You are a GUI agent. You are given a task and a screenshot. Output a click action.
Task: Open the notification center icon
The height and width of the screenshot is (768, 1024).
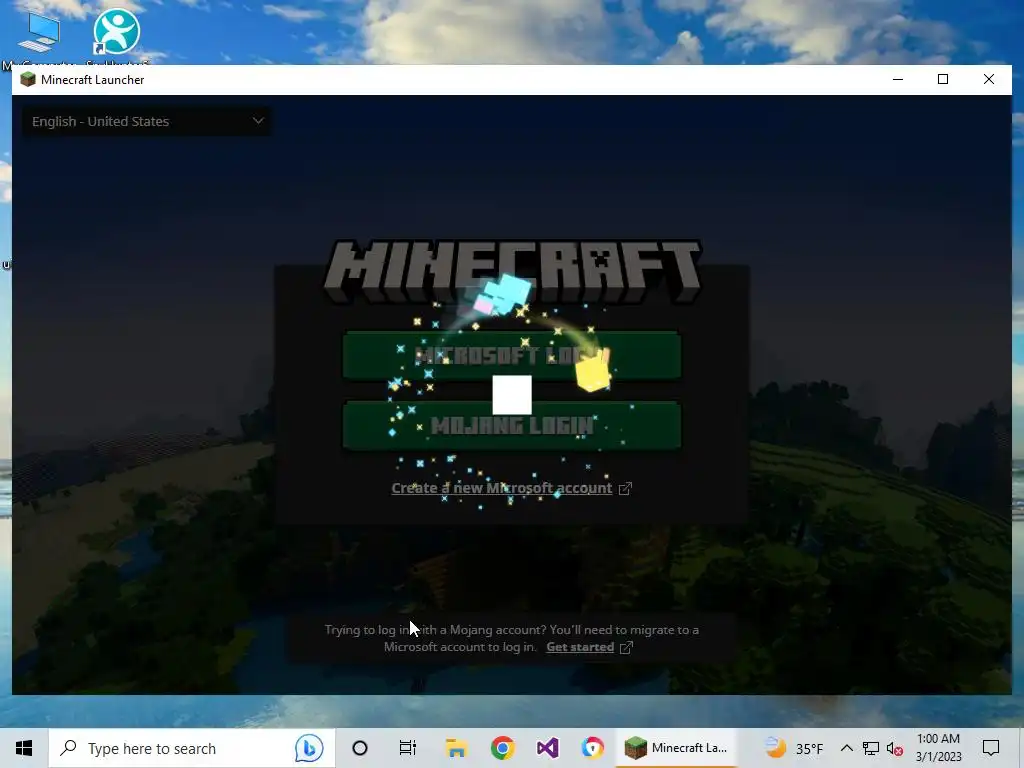(x=991, y=748)
